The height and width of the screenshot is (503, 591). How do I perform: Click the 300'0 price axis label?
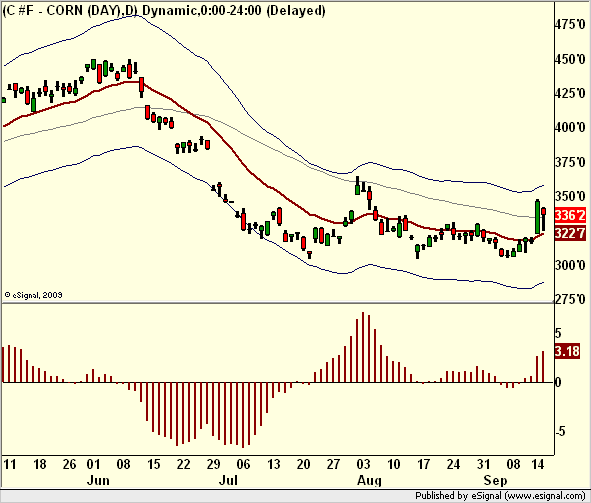(570, 265)
